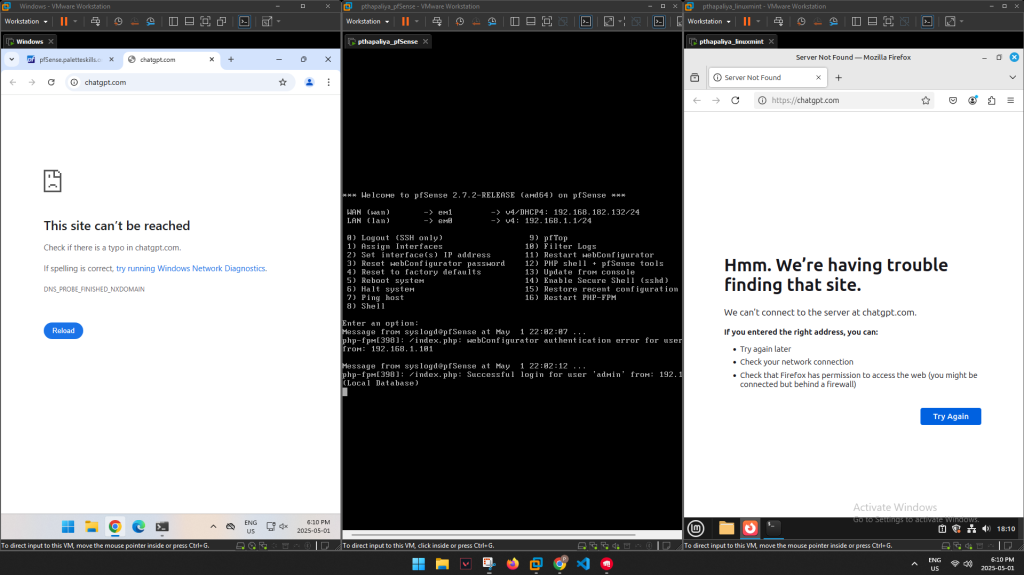1024x575 pixels.
Task: Click the Try Again button in Firefox
Action: (950, 416)
